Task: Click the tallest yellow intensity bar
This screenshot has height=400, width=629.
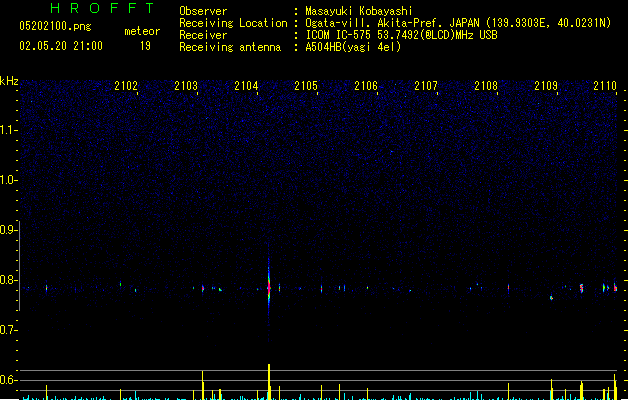Action: (269, 382)
